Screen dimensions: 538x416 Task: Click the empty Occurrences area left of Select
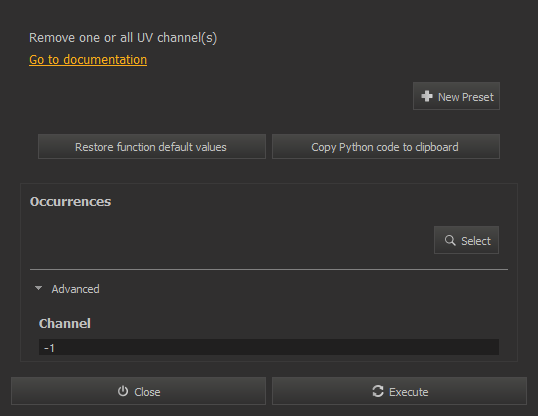pyautogui.click(x=232, y=240)
